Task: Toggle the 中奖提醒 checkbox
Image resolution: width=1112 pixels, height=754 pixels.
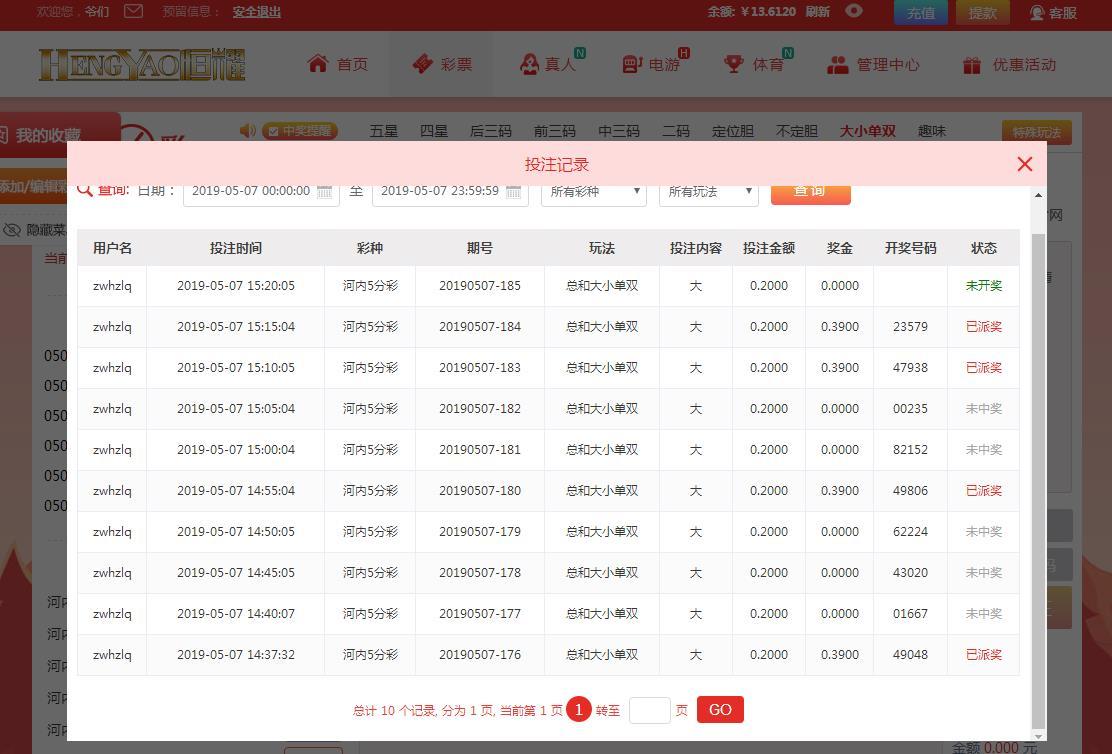Action: [273, 131]
